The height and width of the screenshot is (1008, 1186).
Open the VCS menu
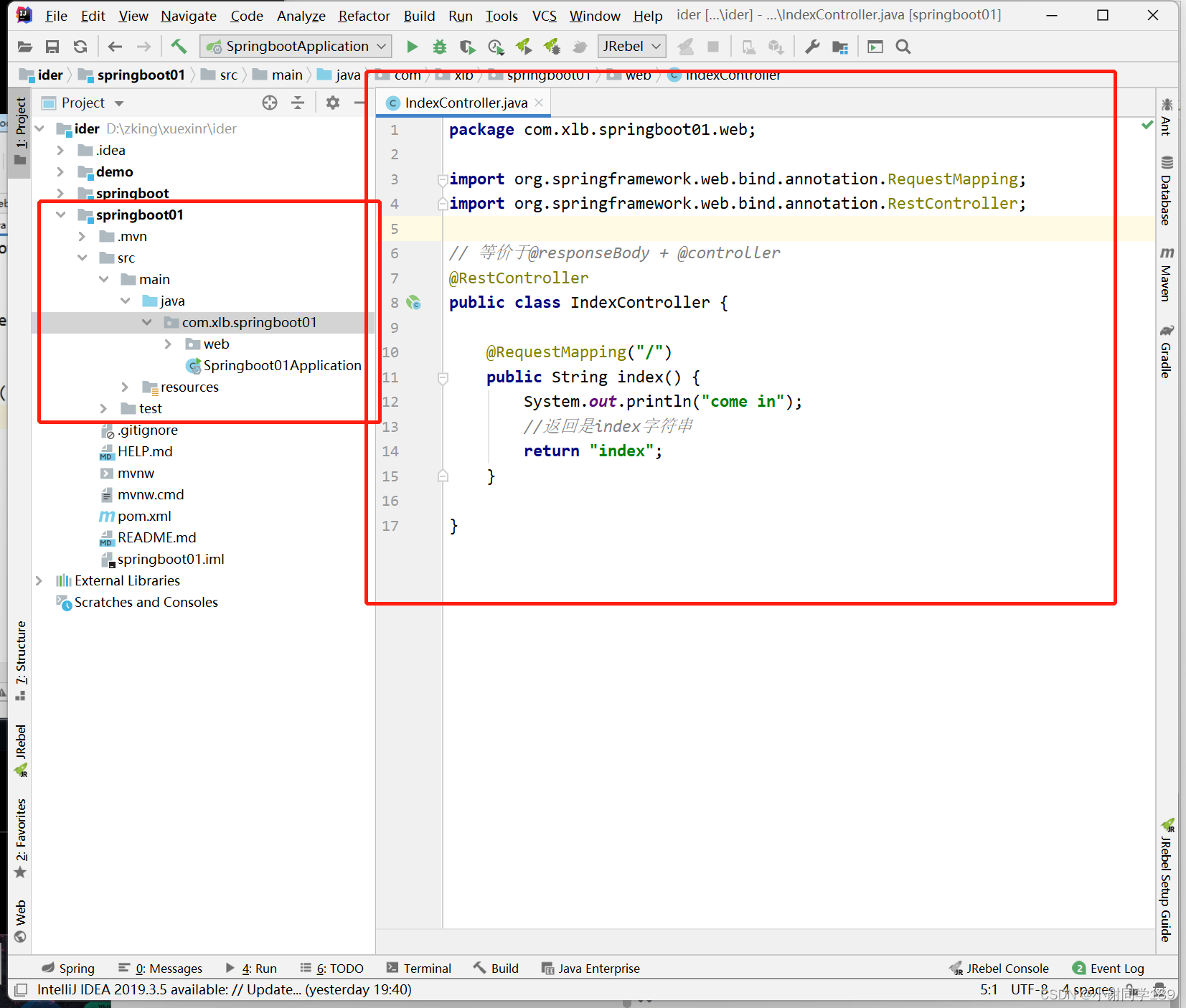click(545, 16)
